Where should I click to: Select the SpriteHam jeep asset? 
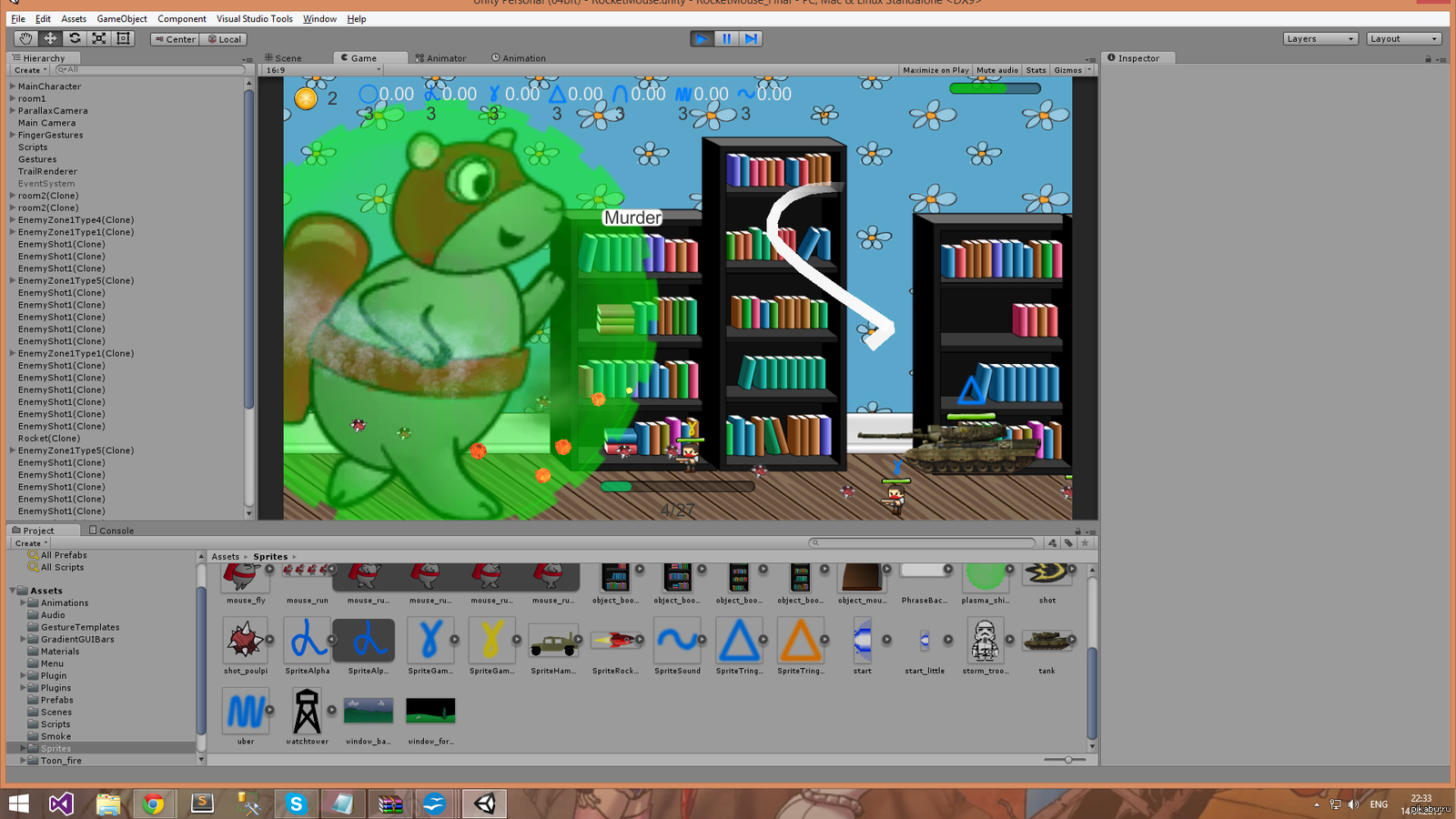(x=553, y=646)
